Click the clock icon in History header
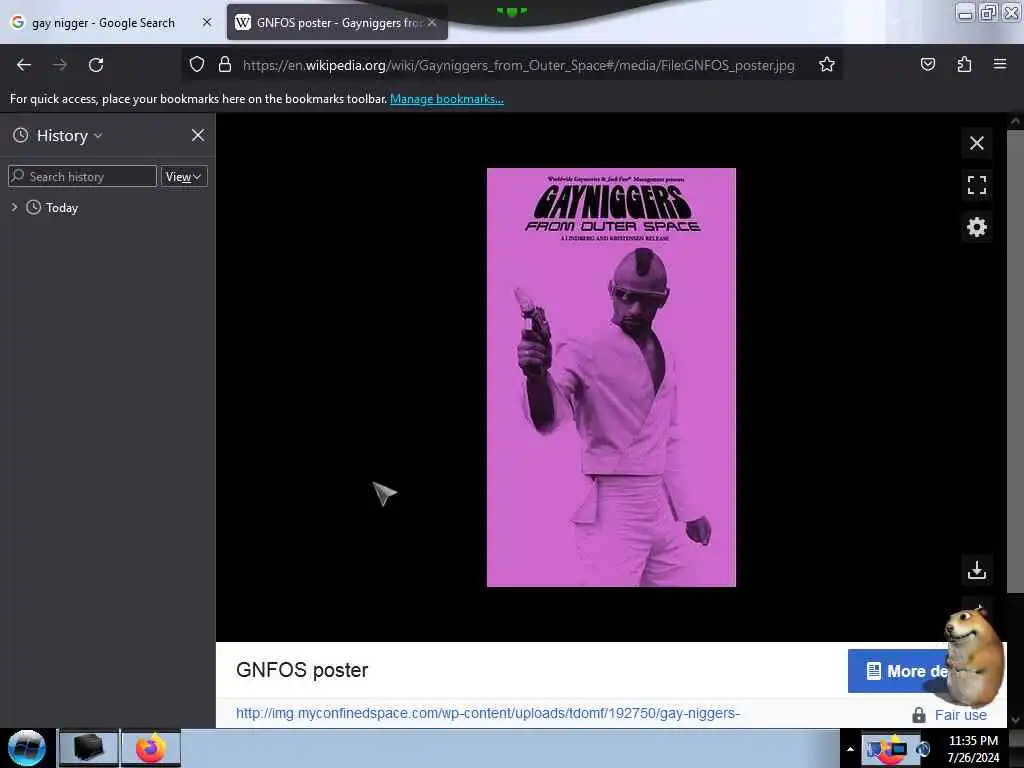Image resolution: width=1024 pixels, height=768 pixels. (x=21, y=135)
